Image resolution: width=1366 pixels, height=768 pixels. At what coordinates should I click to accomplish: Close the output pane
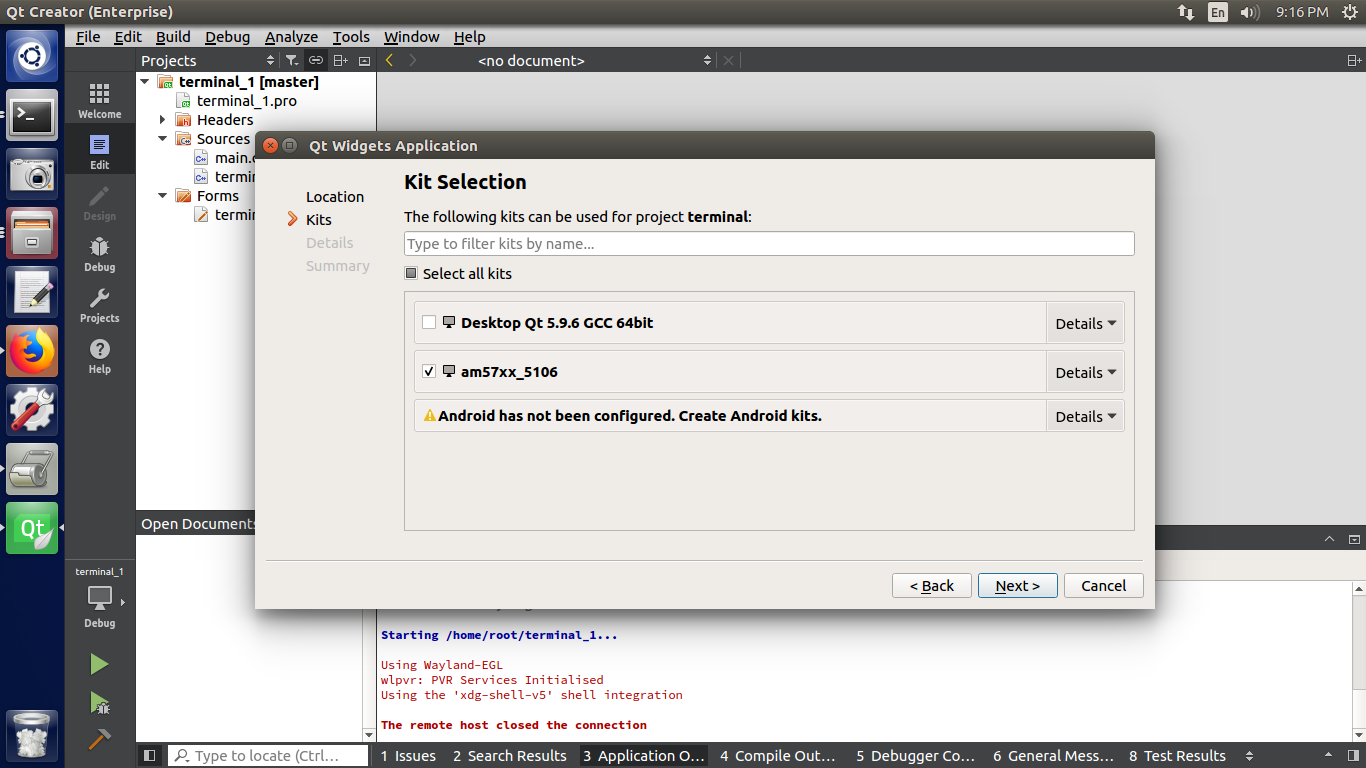click(x=1354, y=539)
